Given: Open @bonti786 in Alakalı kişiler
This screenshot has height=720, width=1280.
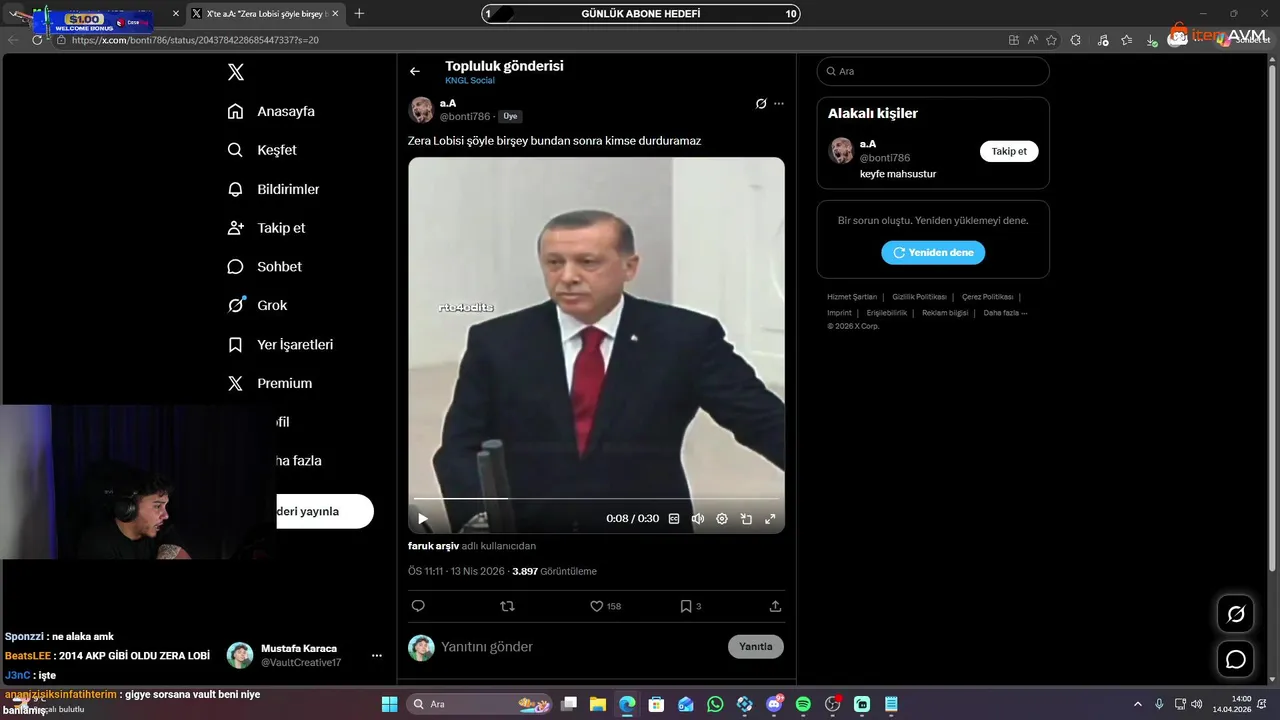Looking at the screenshot, I should pyautogui.click(x=885, y=158).
